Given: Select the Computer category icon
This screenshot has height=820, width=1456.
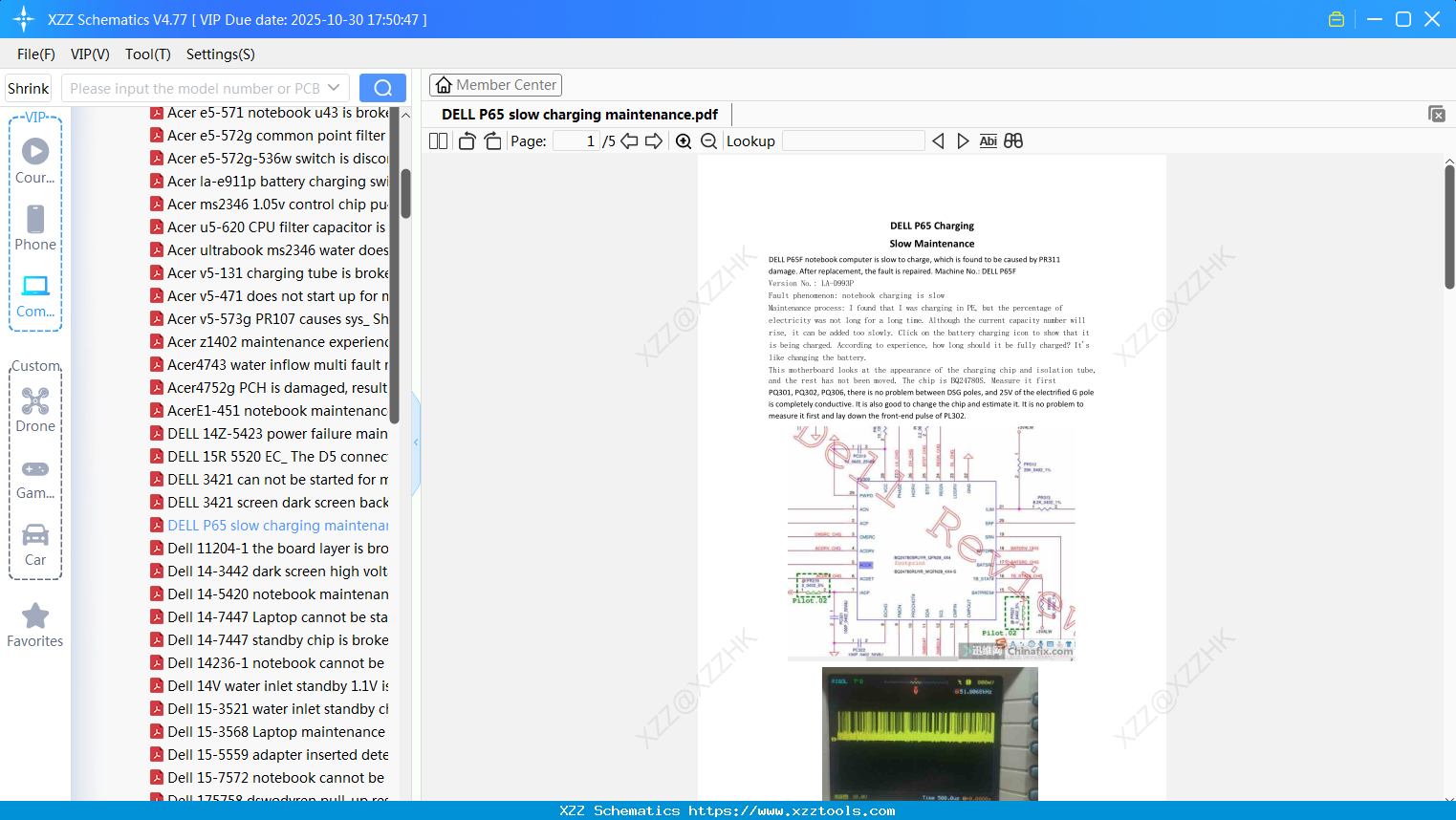Looking at the screenshot, I should [35, 295].
